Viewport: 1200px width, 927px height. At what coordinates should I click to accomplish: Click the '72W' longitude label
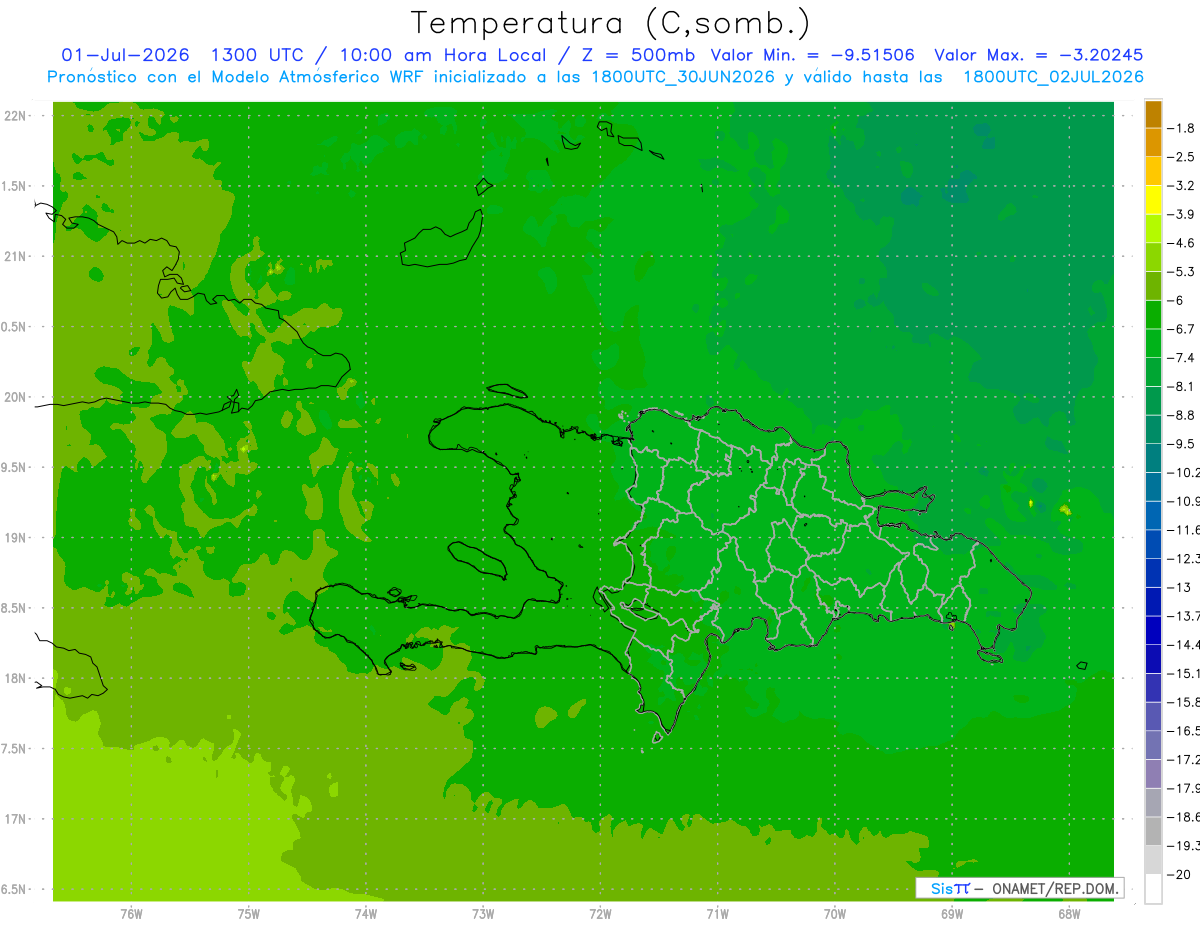(600, 914)
